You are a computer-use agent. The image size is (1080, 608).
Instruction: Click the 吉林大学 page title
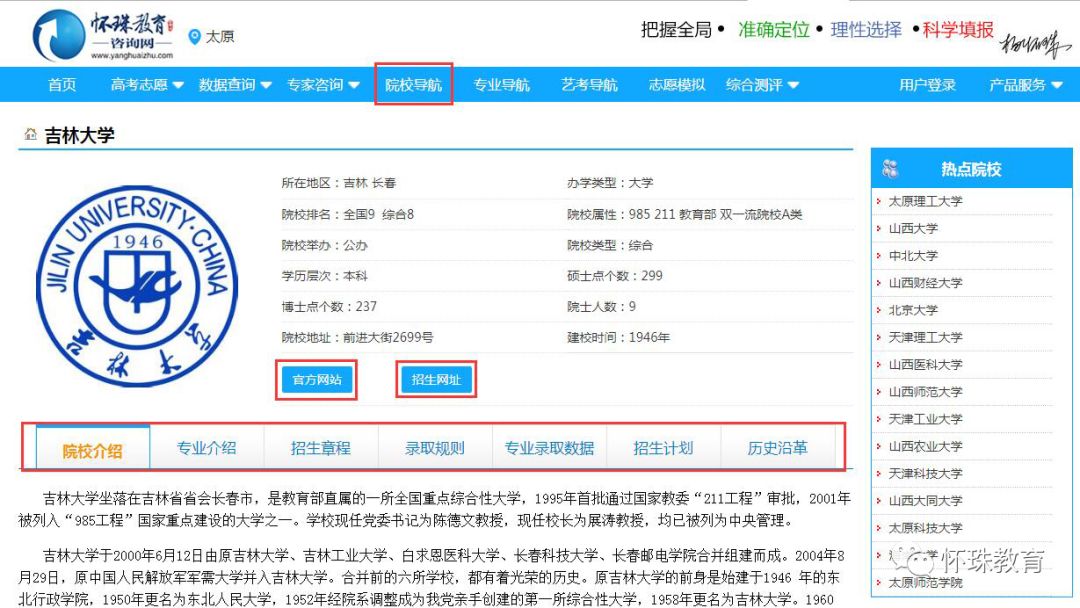[x=79, y=135]
